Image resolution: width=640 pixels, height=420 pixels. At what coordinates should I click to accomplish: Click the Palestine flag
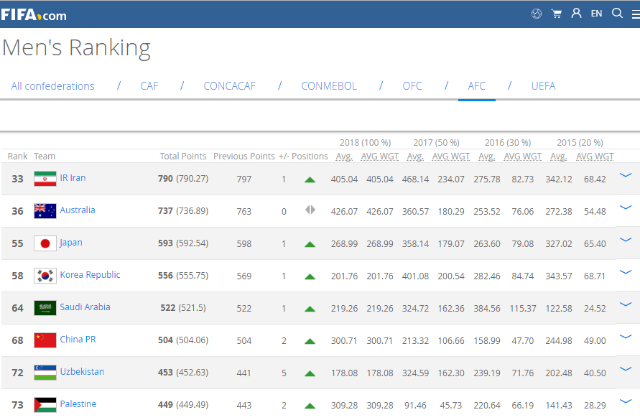coord(45,405)
